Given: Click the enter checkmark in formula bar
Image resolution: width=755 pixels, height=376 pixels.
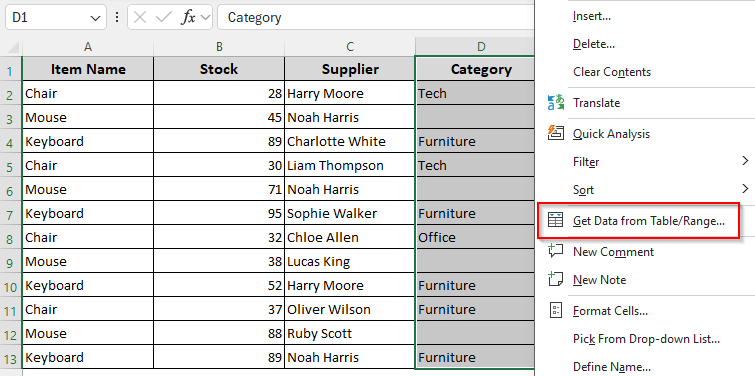Looking at the screenshot, I should (x=164, y=17).
